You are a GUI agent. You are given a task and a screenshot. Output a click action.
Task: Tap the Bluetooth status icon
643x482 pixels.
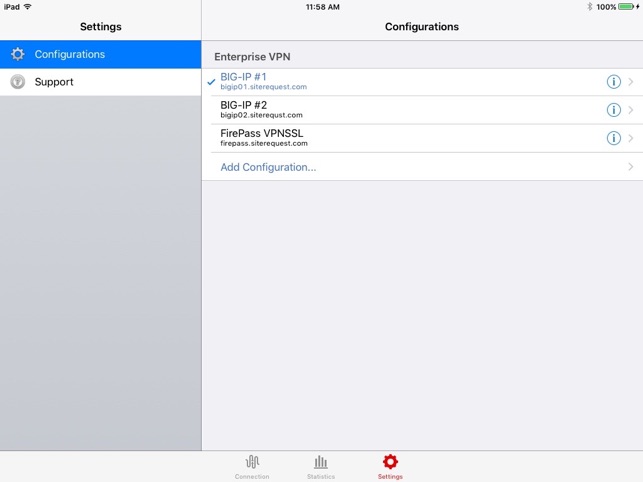coord(589,7)
